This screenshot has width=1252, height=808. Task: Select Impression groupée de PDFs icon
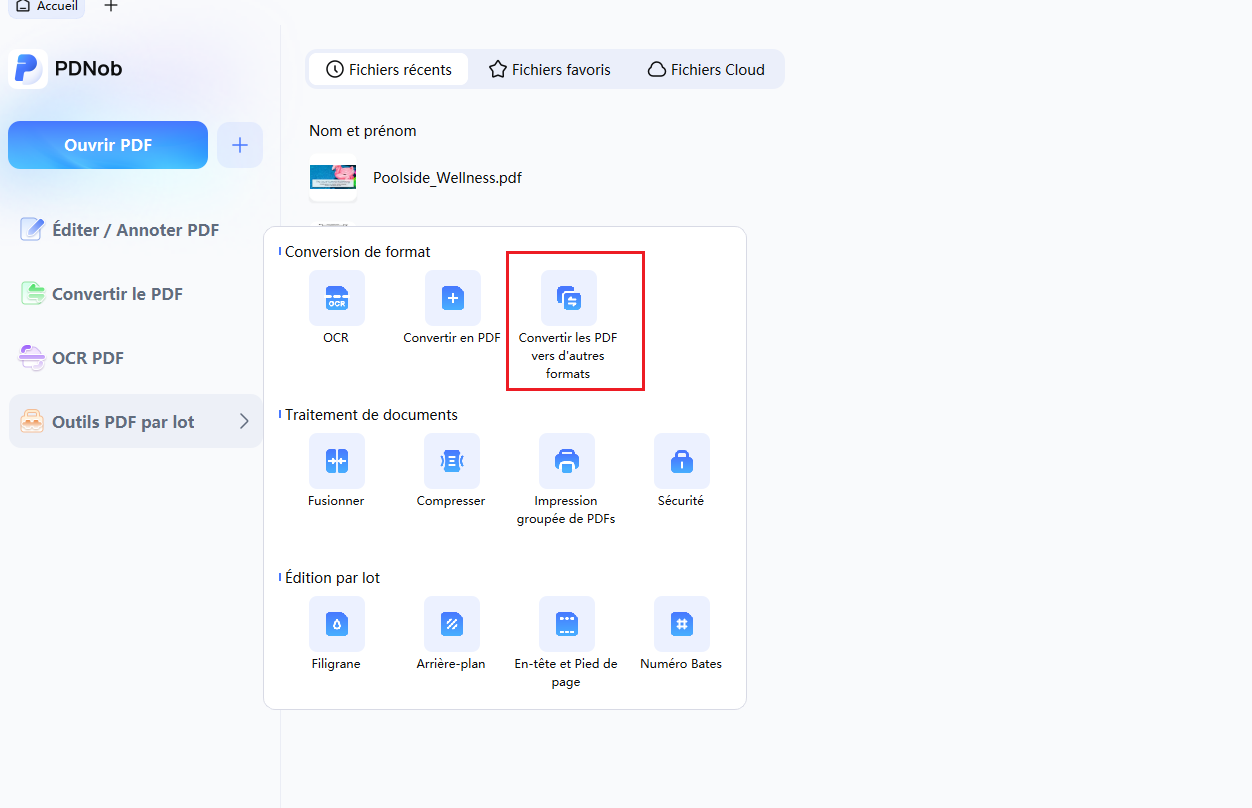pos(567,461)
